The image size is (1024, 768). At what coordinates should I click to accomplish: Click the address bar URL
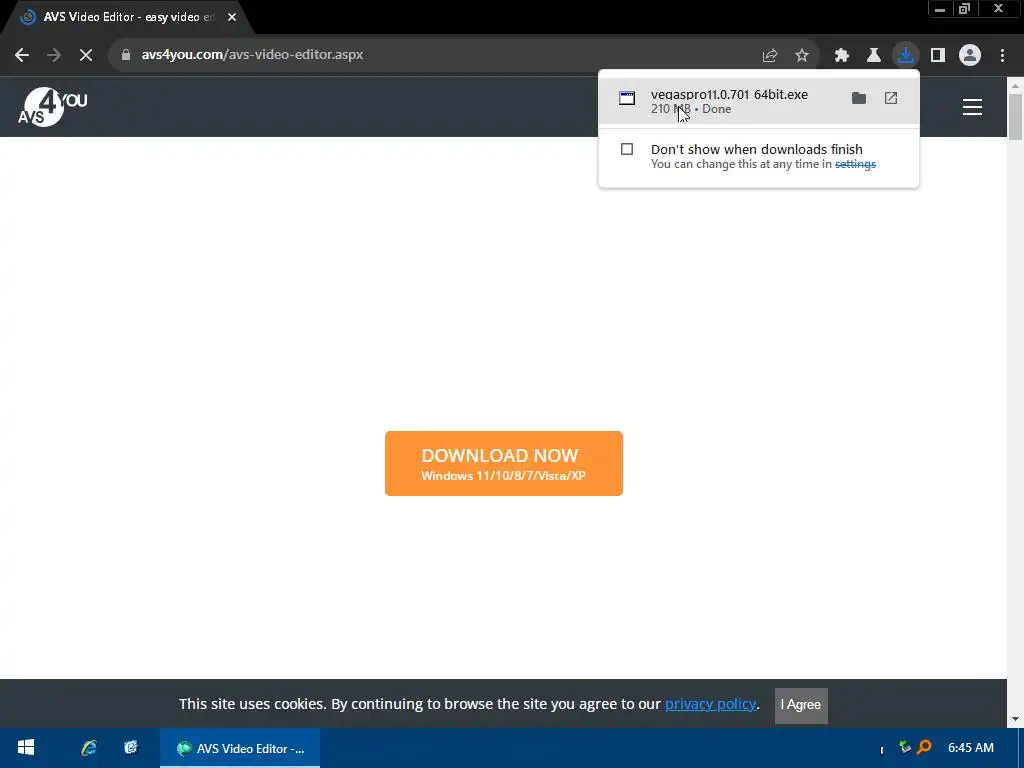pos(252,55)
